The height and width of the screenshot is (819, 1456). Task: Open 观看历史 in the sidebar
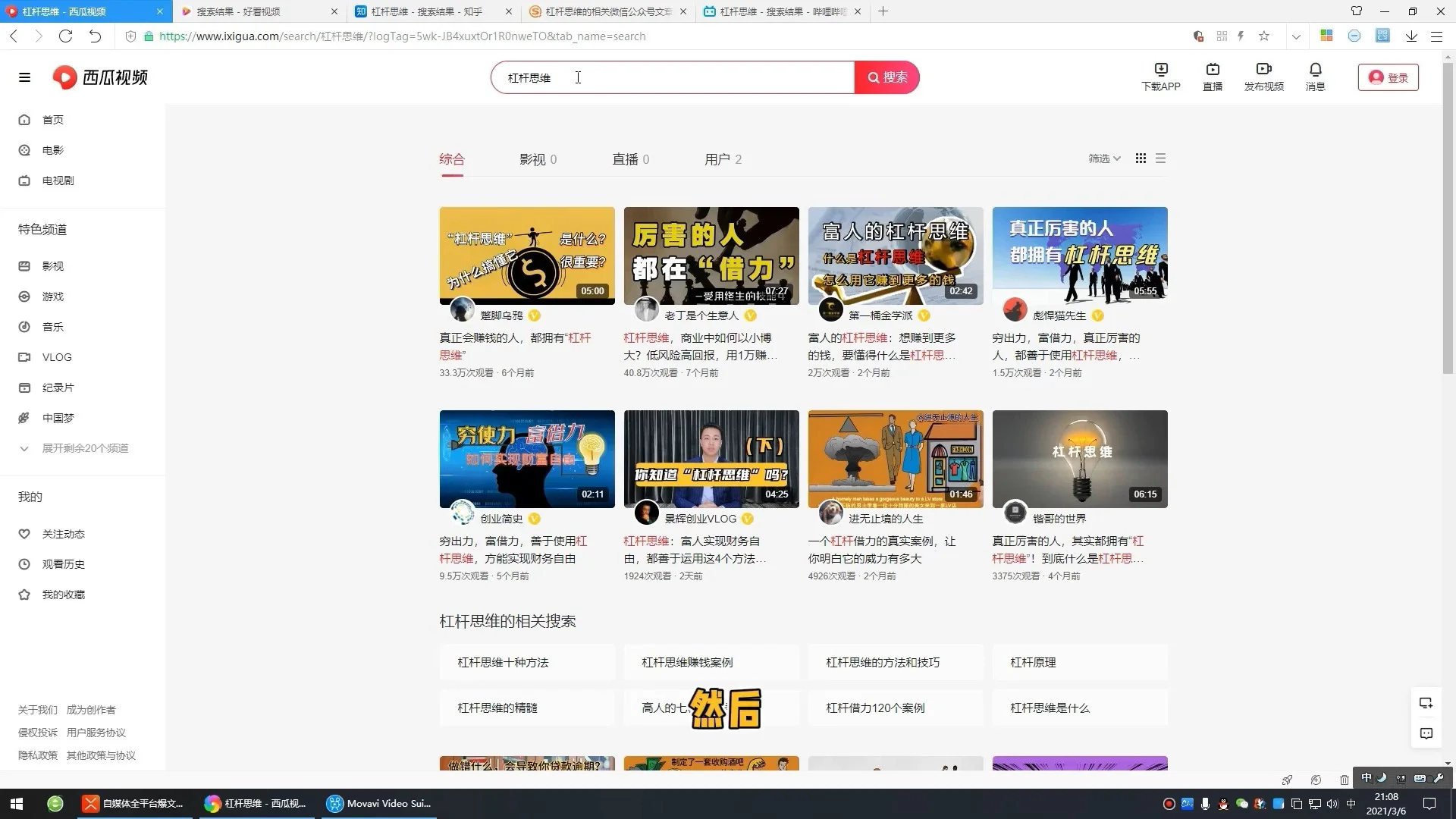63,564
